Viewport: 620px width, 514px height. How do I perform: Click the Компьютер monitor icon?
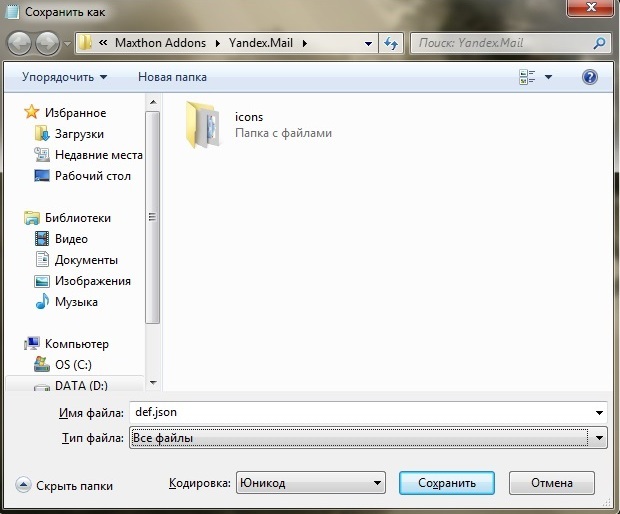click(32, 343)
